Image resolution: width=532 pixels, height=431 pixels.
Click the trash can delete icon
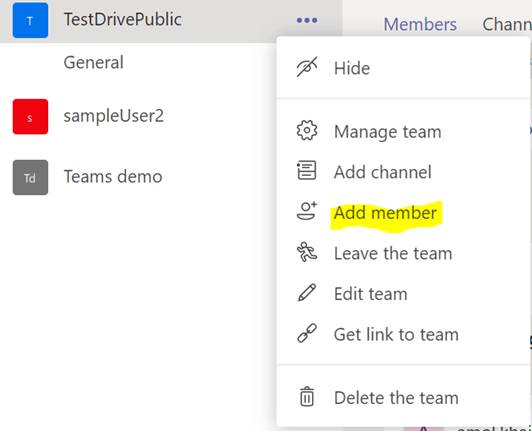click(x=307, y=396)
